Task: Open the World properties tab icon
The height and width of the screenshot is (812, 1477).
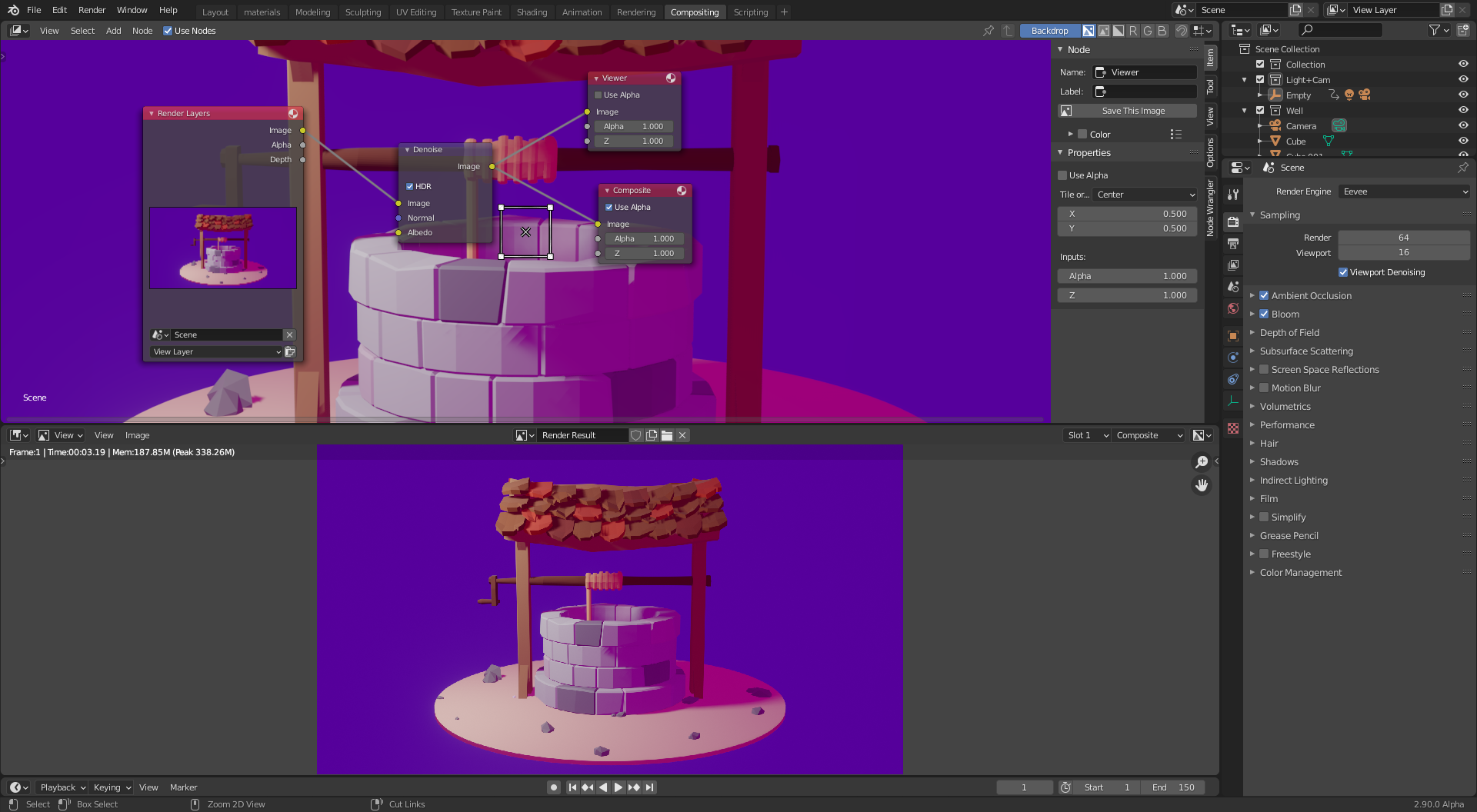Action: click(1233, 308)
